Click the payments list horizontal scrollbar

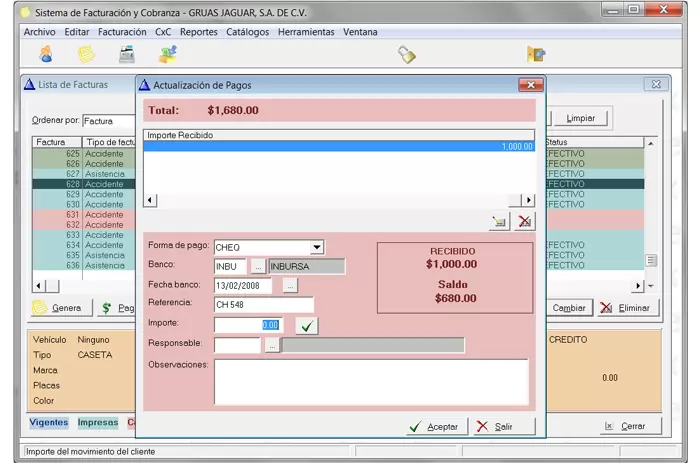(x=339, y=201)
